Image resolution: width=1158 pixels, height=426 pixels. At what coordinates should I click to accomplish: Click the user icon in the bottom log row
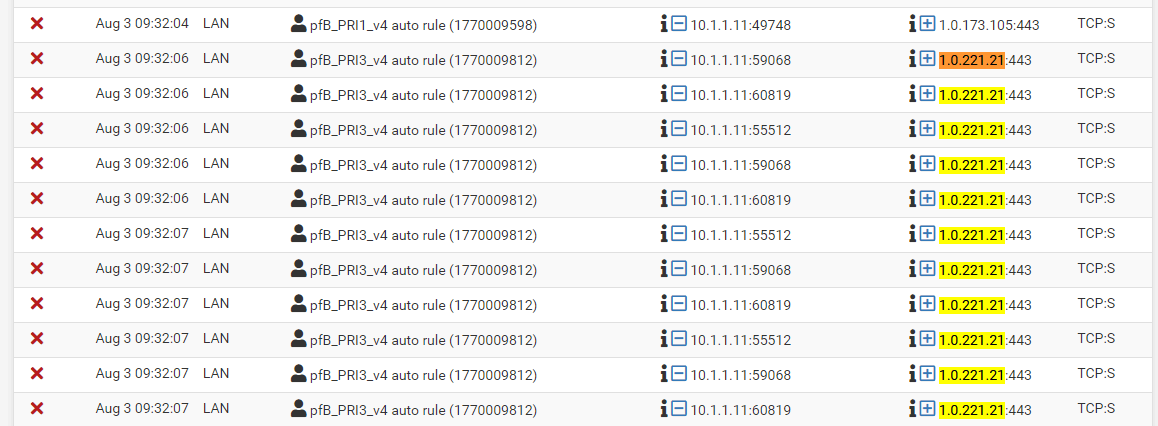click(297, 408)
